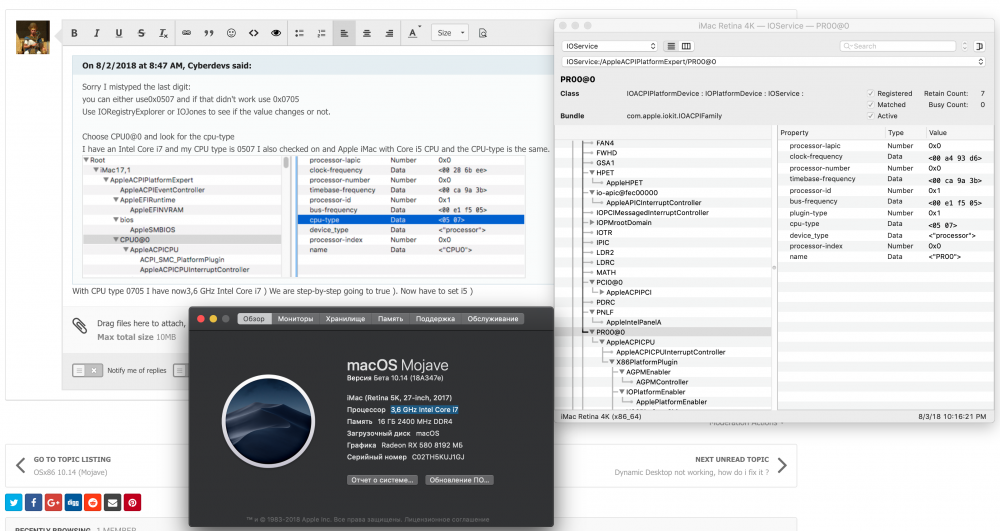The height and width of the screenshot is (531, 1000).
Task: Share topic on Google Plus
Action: [54, 502]
